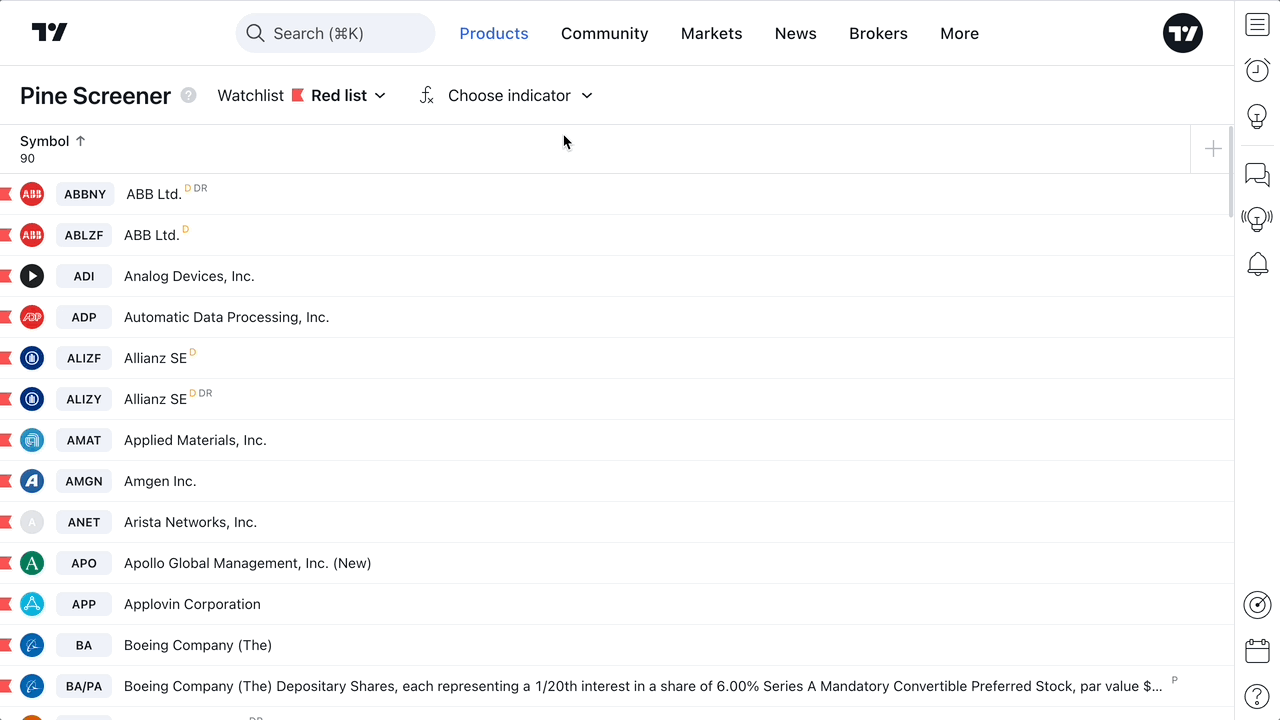Open the Markets menu
The image size is (1280, 720).
point(712,34)
